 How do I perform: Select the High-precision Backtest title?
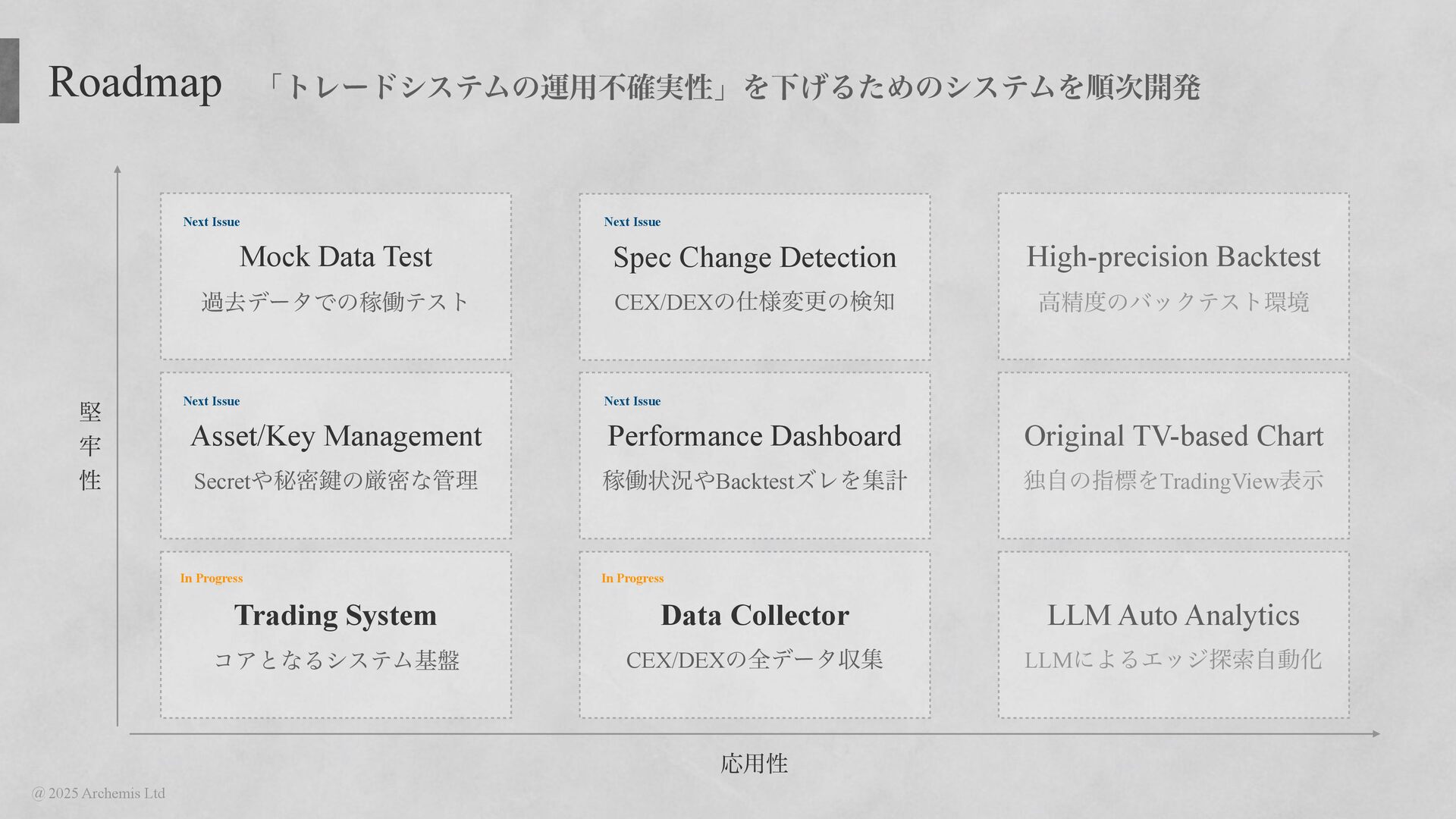click(1173, 257)
